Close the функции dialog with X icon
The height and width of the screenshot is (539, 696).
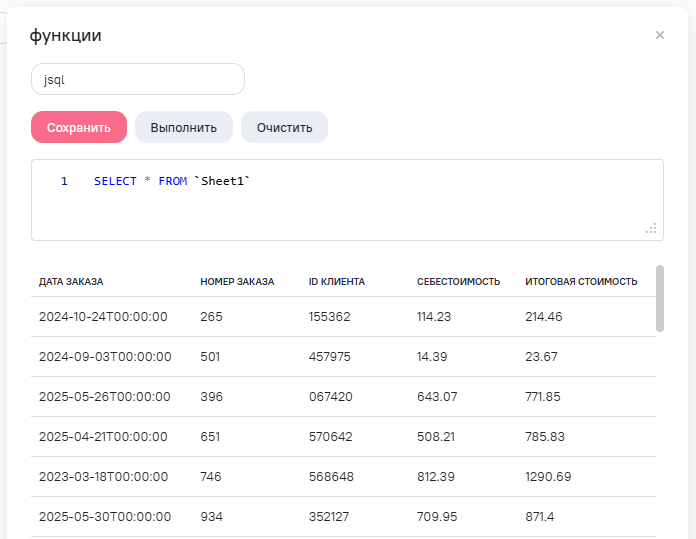pos(660,35)
